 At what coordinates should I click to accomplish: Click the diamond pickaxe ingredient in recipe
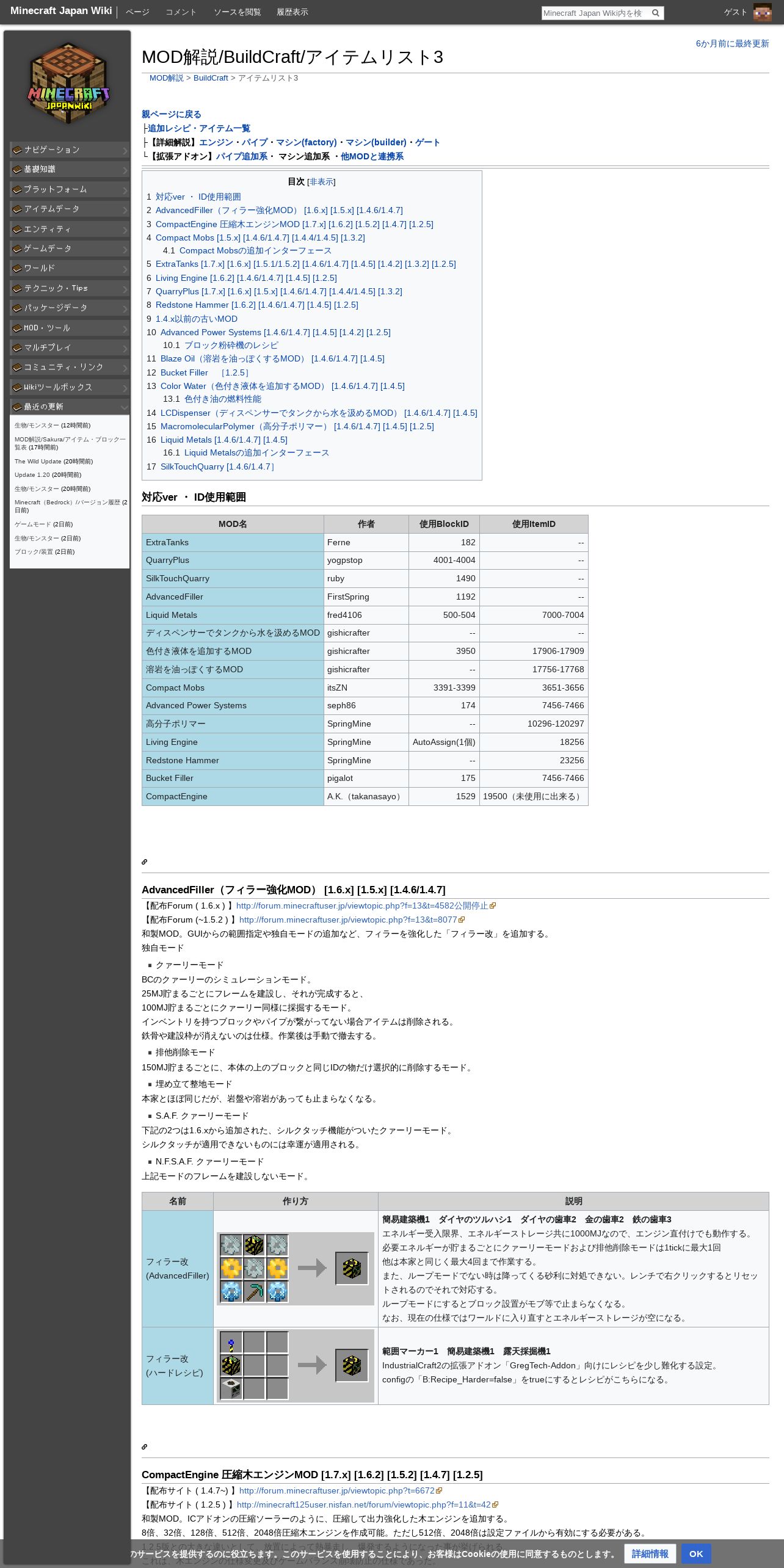(x=254, y=1291)
